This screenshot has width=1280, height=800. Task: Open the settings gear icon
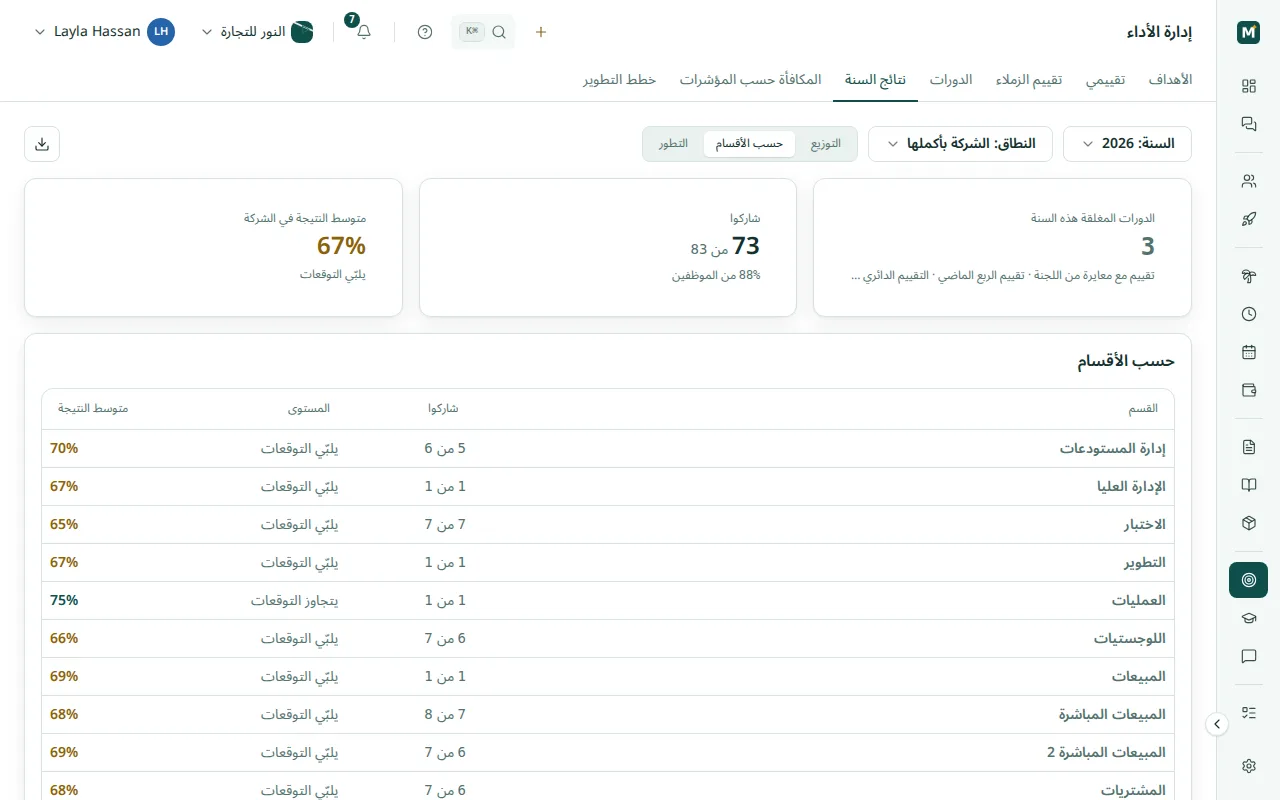1248,766
